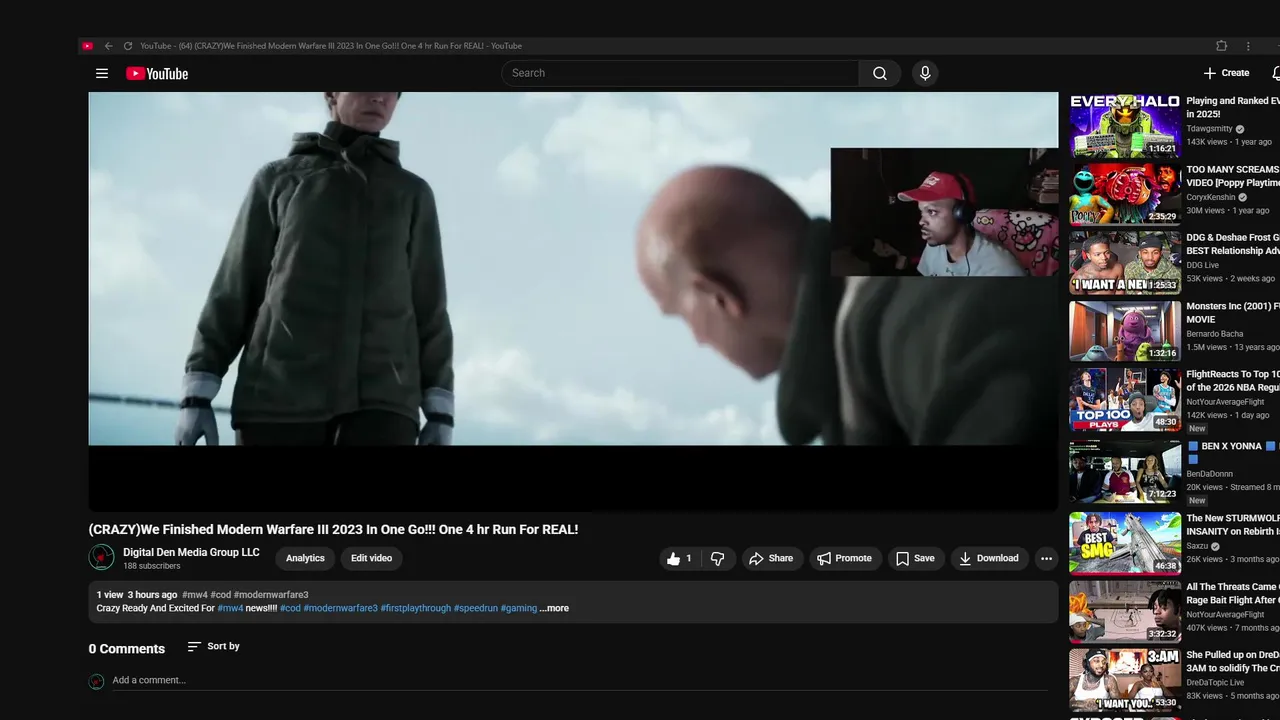
Task: Open DDG & Deshae Frost video thumbnail
Action: [1125, 262]
